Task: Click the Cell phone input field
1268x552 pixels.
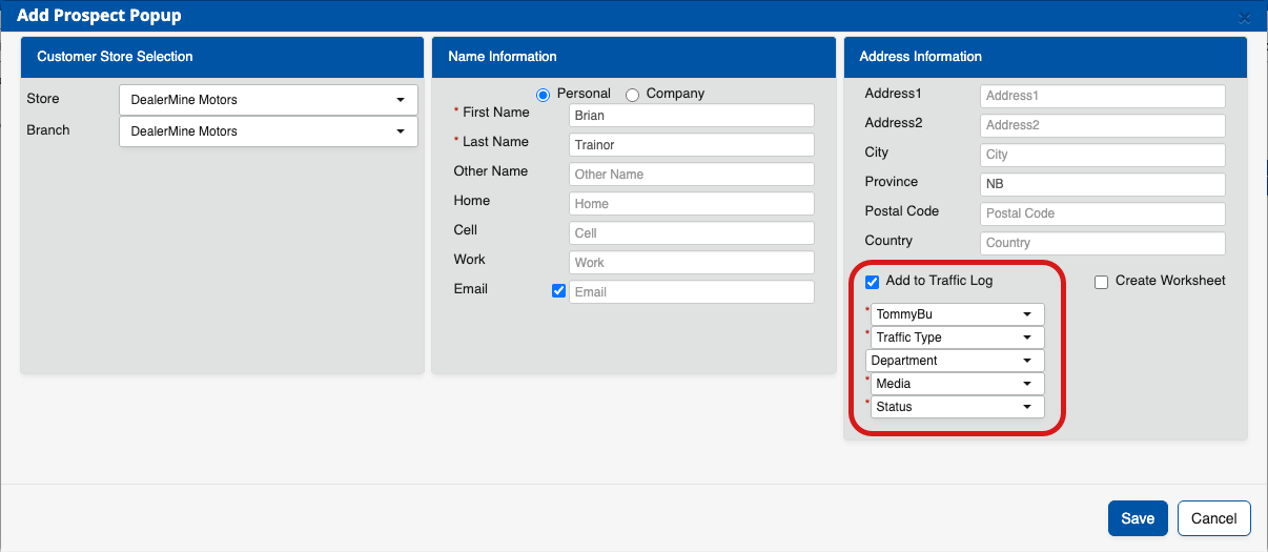Action: pyautogui.click(x=691, y=233)
